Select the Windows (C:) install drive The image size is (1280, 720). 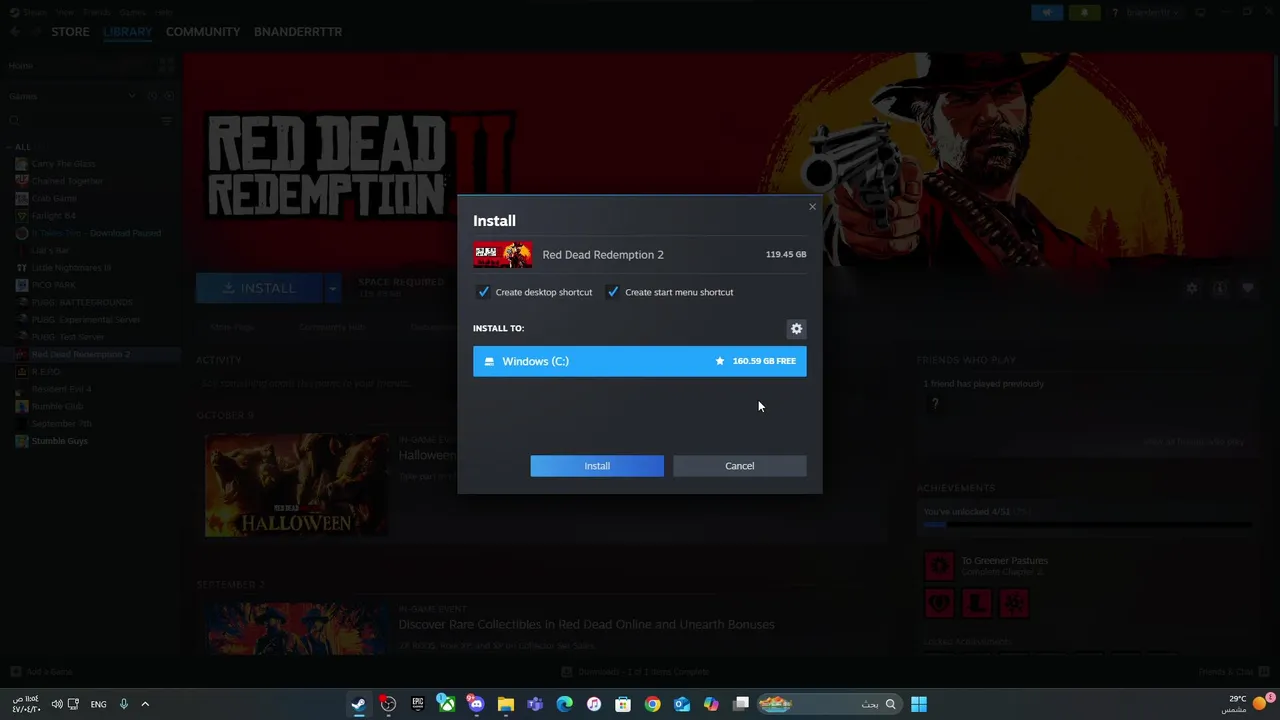(639, 361)
